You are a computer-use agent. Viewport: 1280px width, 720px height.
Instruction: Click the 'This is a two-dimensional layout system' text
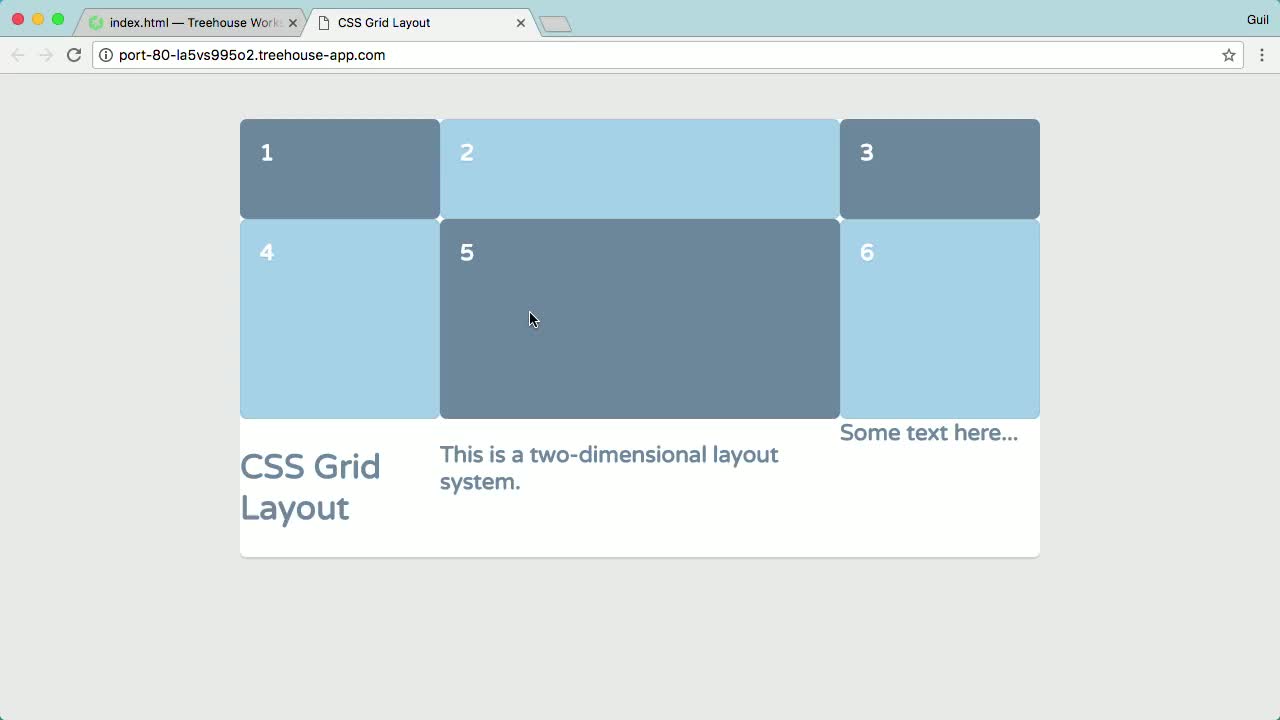coord(609,467)
